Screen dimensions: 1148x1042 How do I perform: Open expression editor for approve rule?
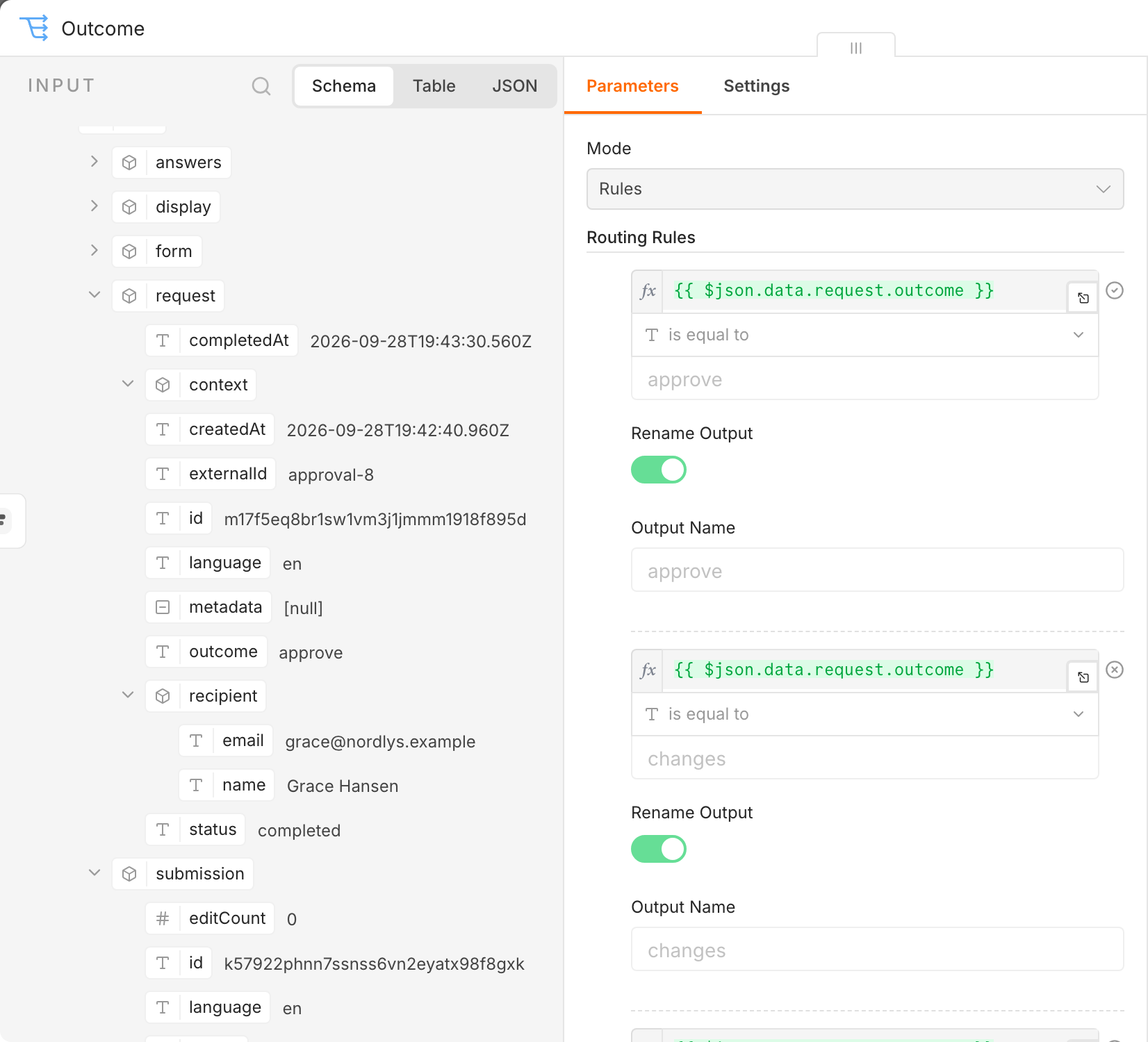(1083, 298)
